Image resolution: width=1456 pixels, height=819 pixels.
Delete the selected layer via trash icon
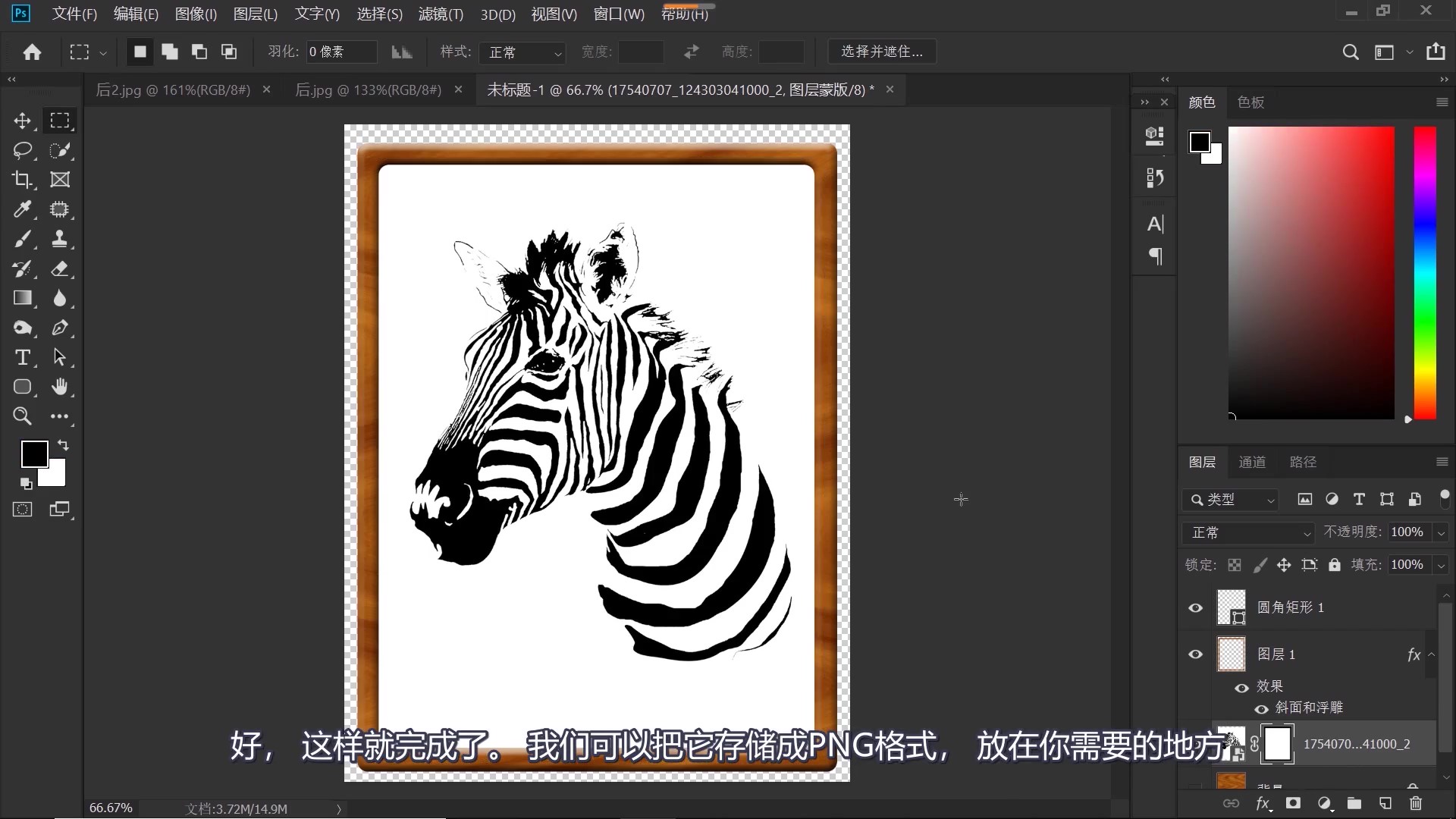pyautogui.click(x=1415, y=804)
